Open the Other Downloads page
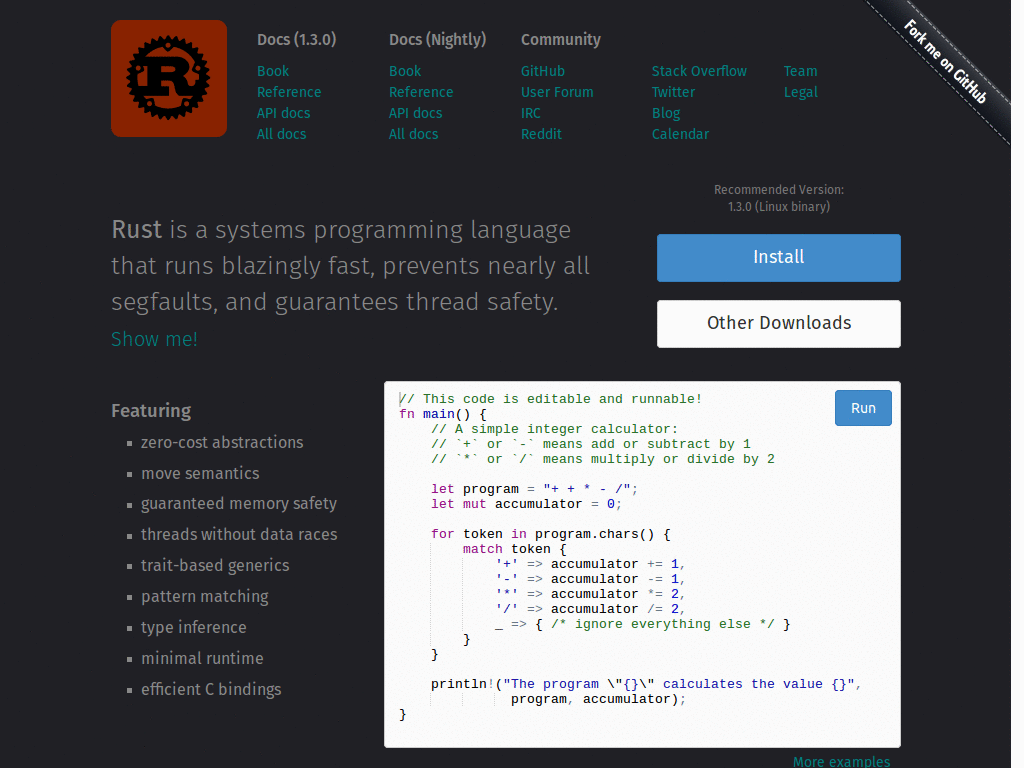 coord(778,323)
